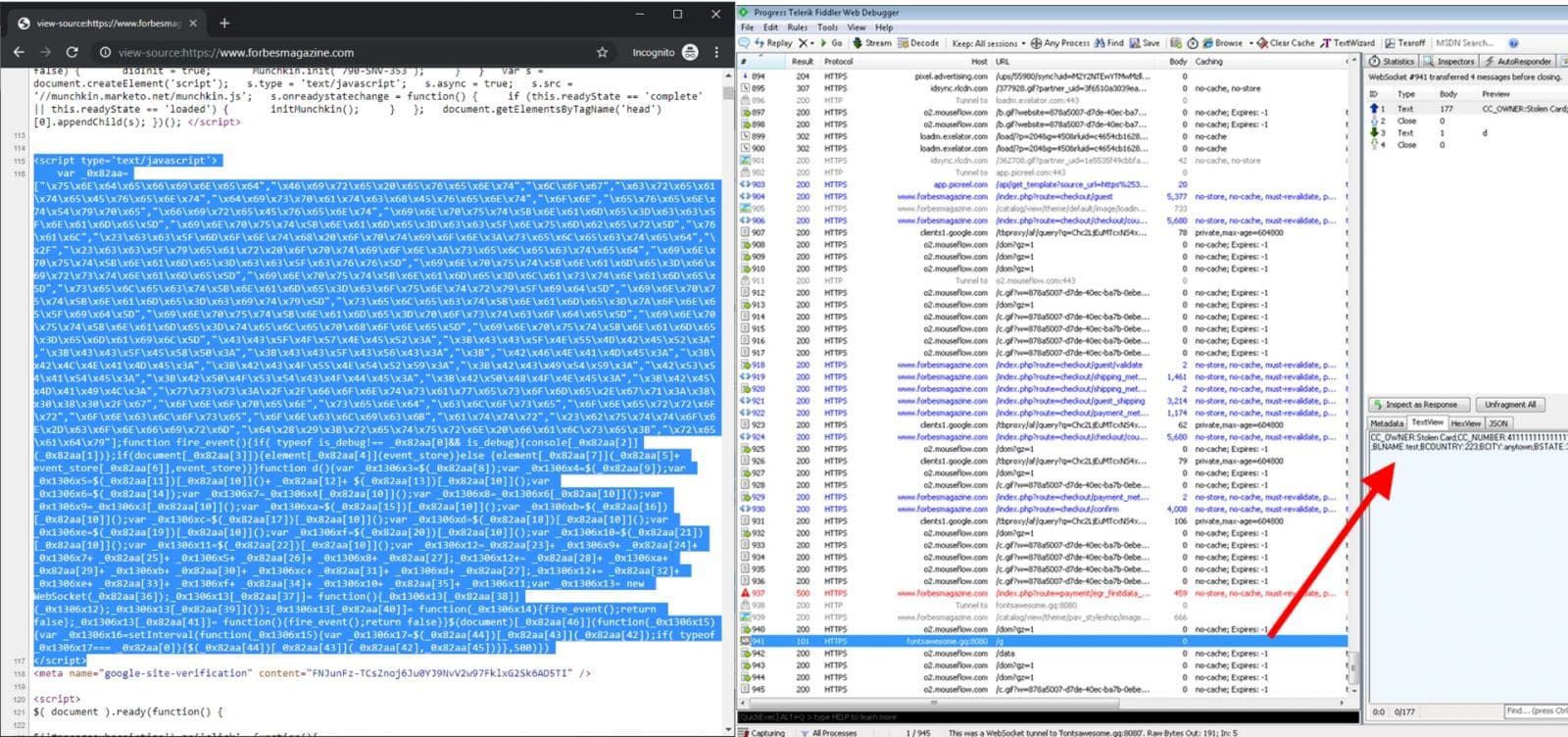
Task: Expand the Remove (X) dropdown arrow
Action: tap(812, 43)
